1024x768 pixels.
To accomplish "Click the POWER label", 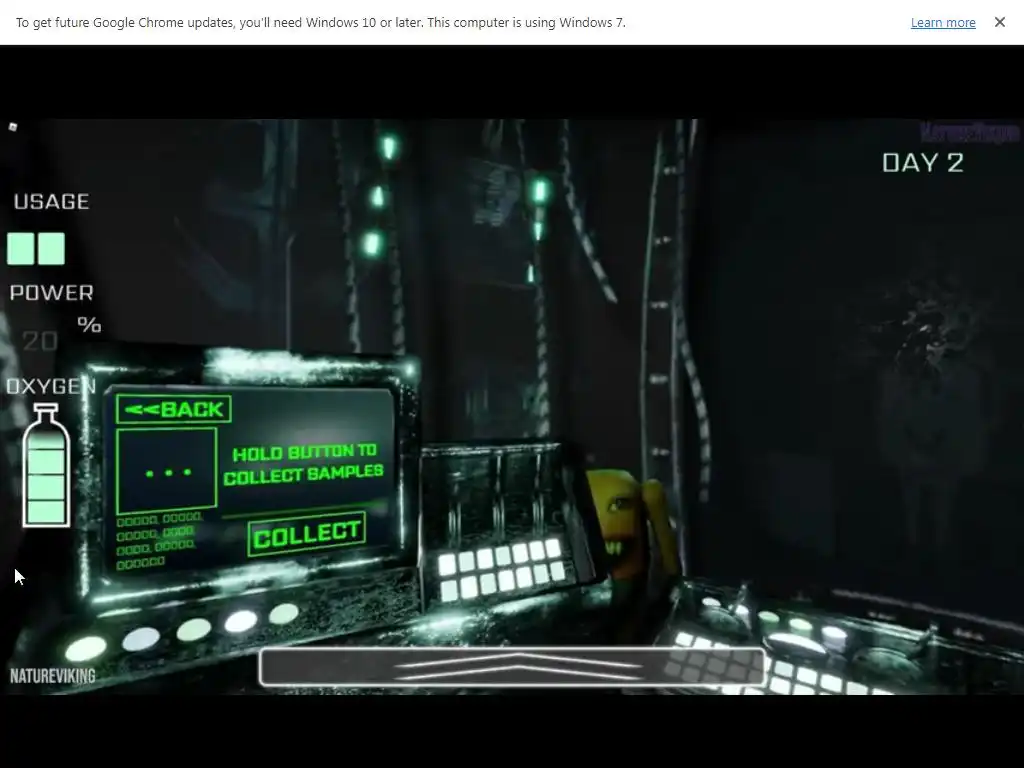I will point(52,293).
